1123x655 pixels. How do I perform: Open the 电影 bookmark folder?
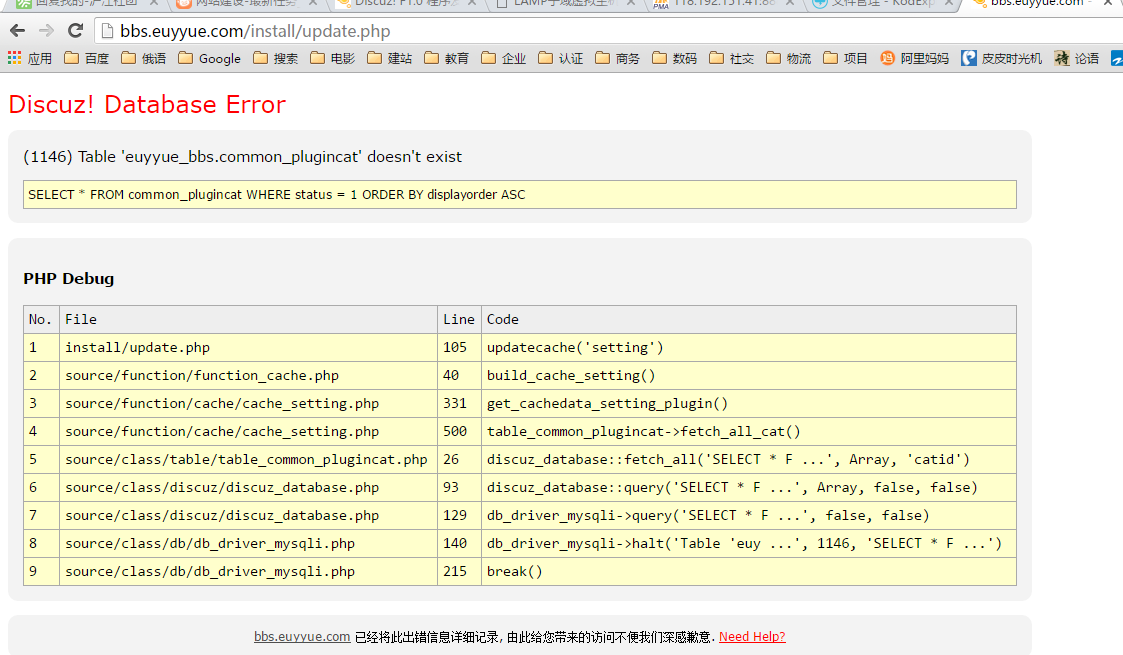coord(332,58)
